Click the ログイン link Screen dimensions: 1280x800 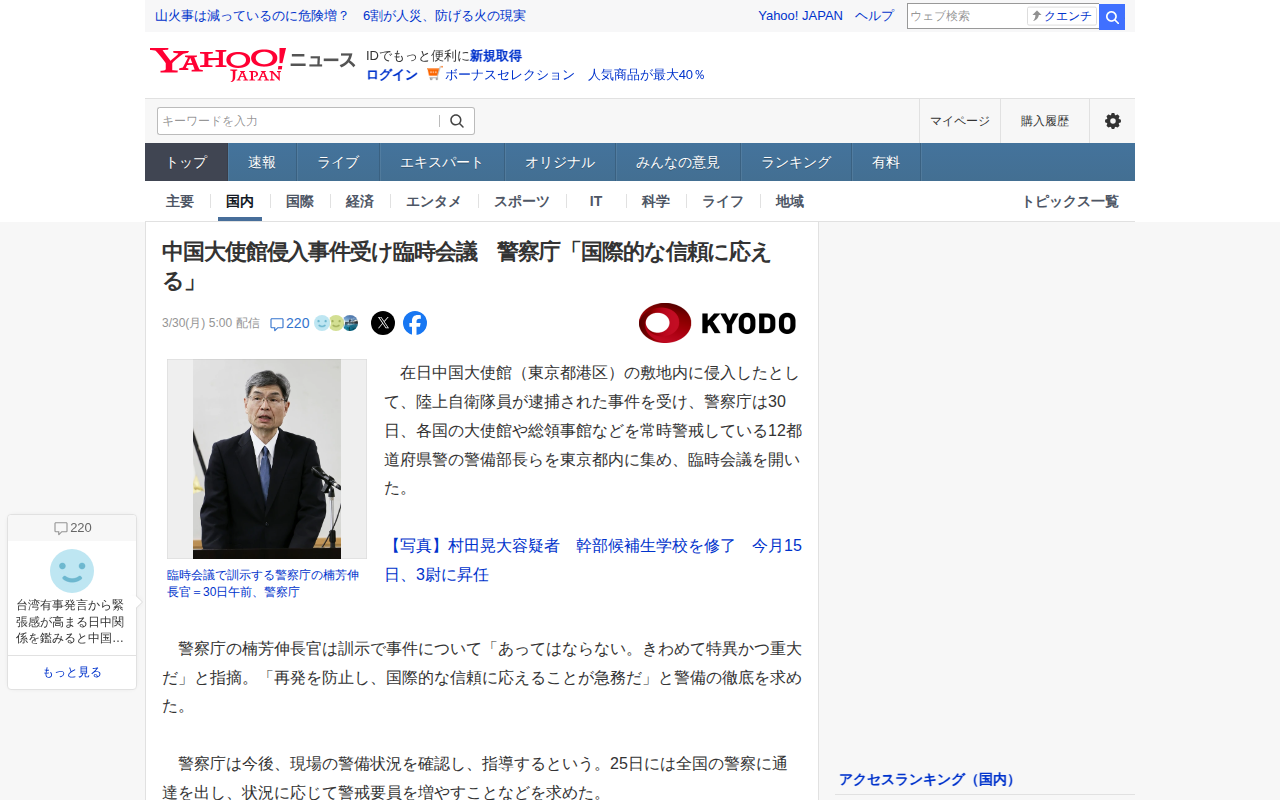[x=392, y=75]
